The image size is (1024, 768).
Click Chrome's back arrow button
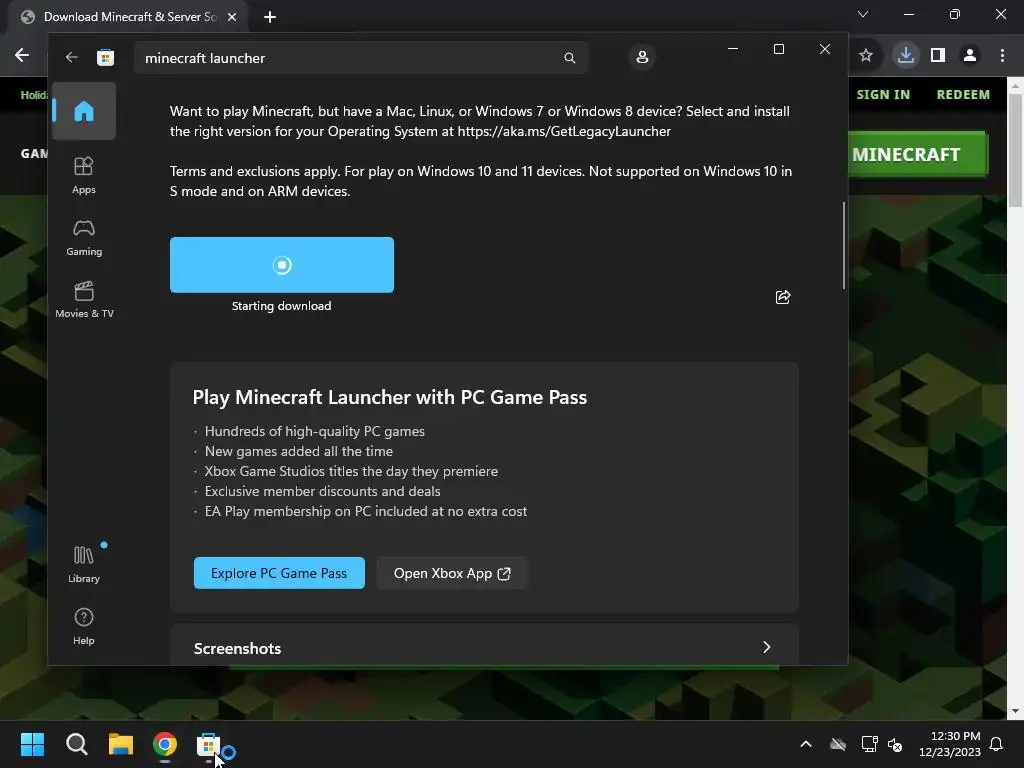[22, 56]
